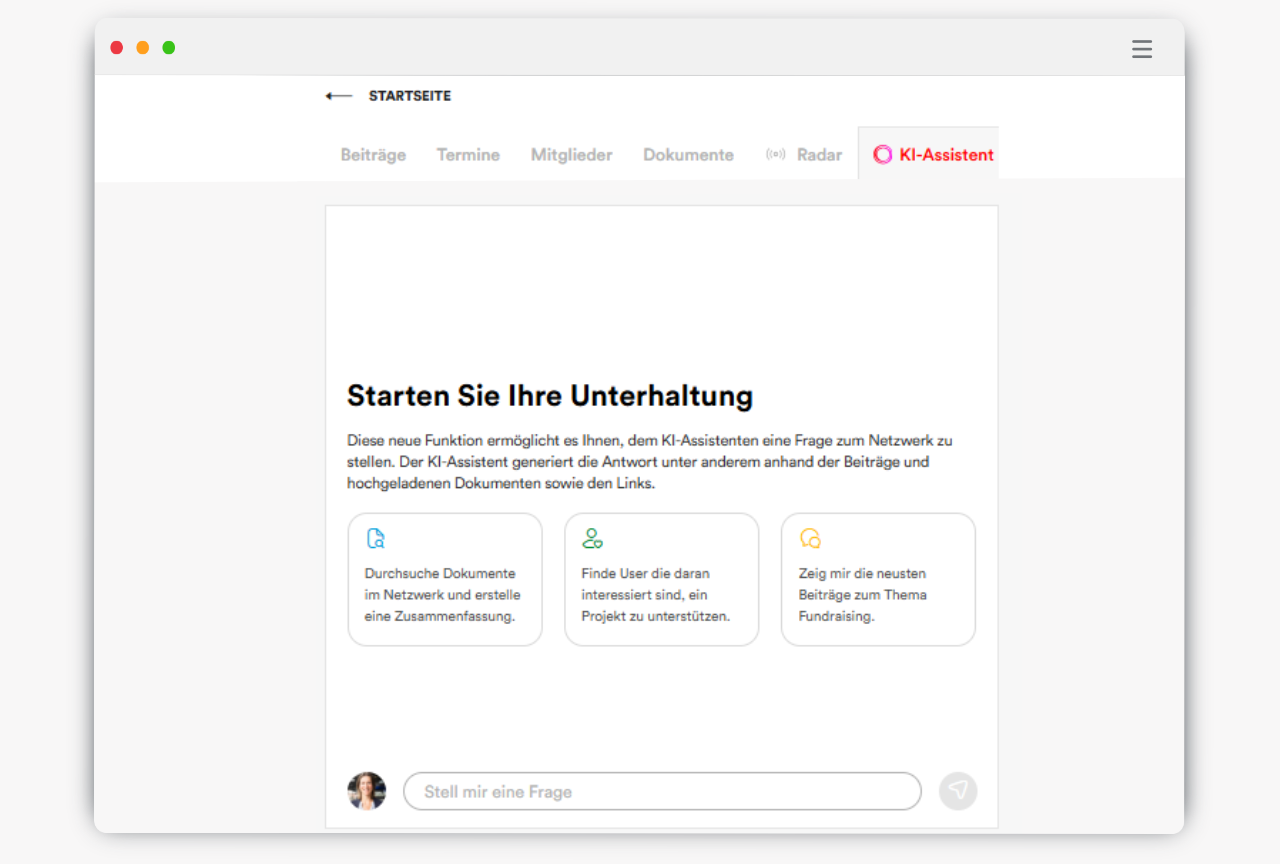Select the Dokumente tab
The width and height of the screenshot is (1280, 864).
pyautogui.click(x=688, y=155)
